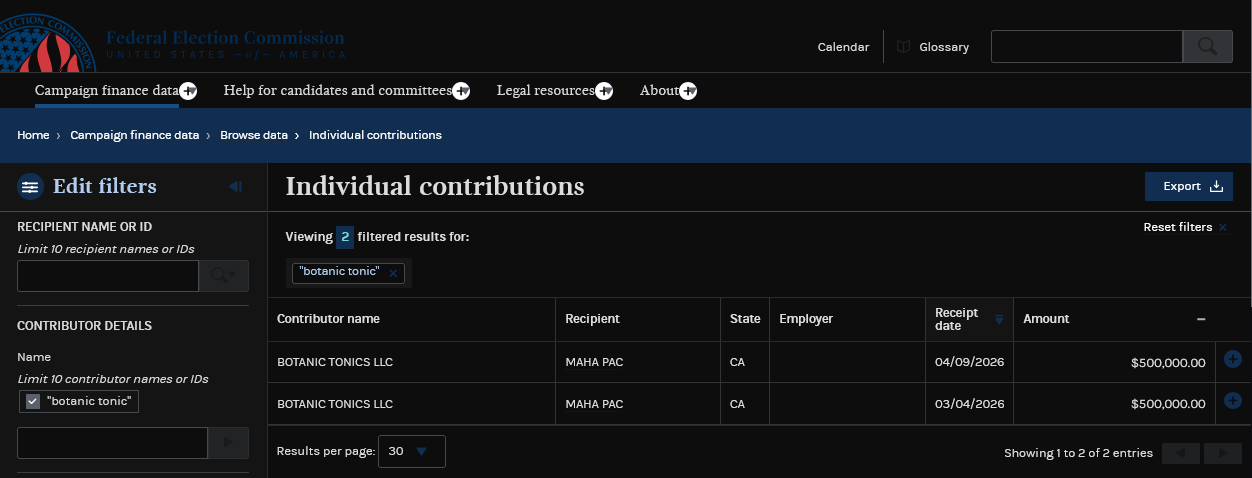Collapse the filters panel arrow
Screen dimensions: 1252x478
click(x=235, y=187)
